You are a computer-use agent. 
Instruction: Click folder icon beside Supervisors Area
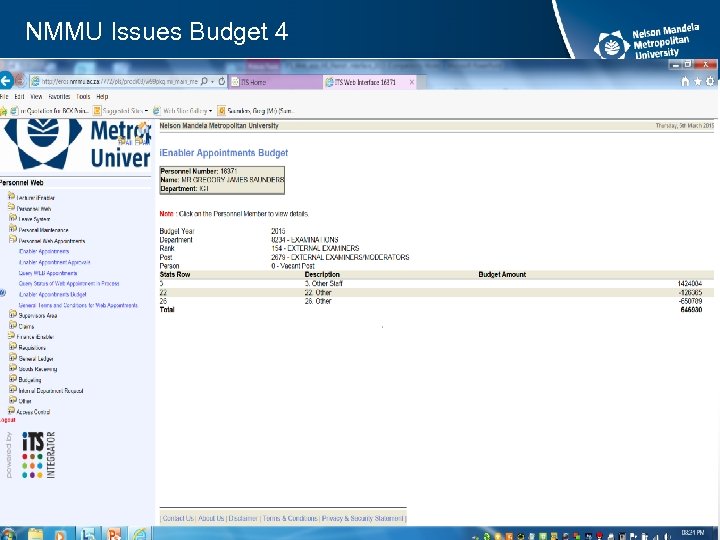pyautogui.click(x=13, y=315)
